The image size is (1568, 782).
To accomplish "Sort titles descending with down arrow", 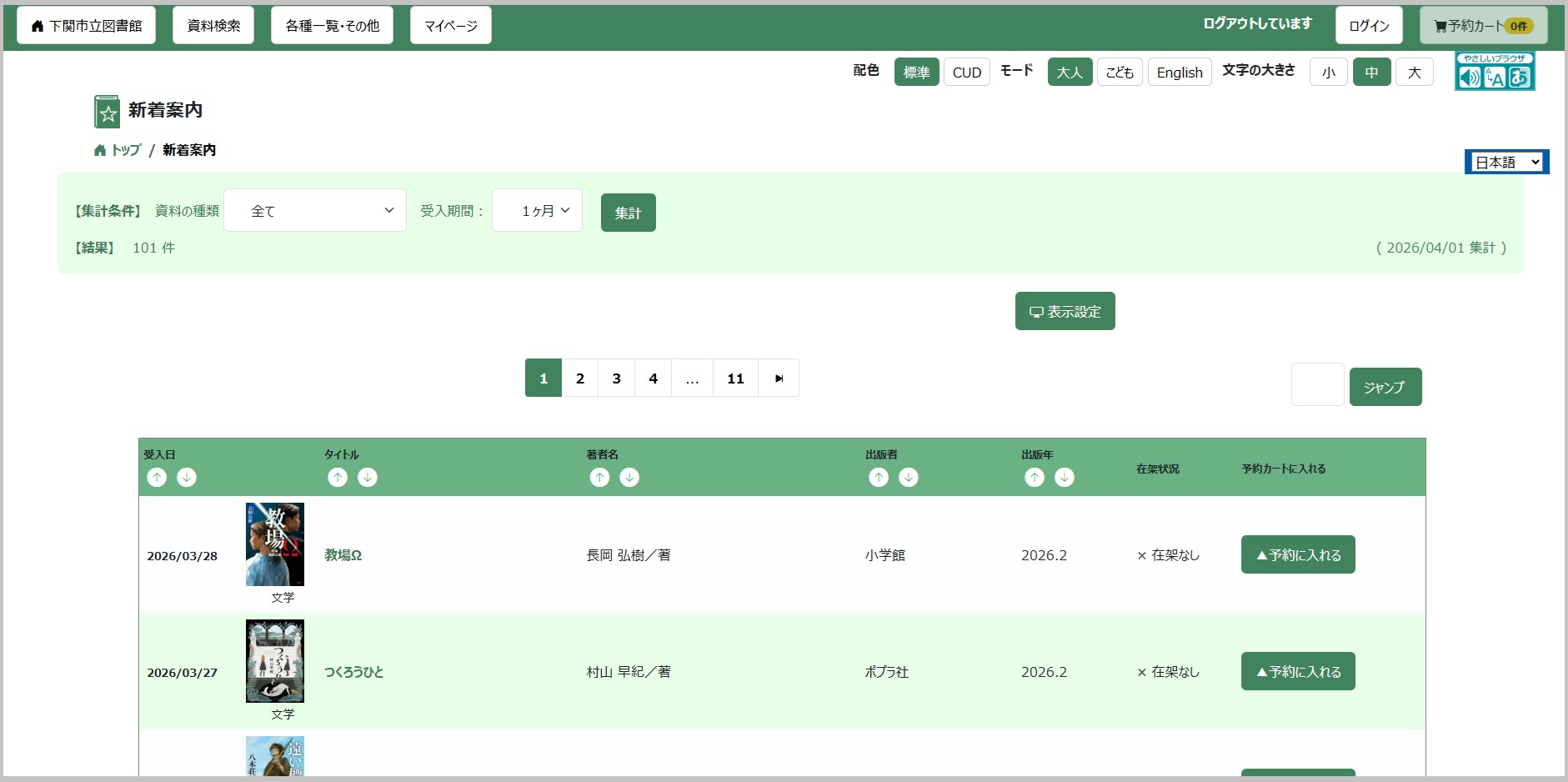I will pyautogui.click(x=368, y=477).
